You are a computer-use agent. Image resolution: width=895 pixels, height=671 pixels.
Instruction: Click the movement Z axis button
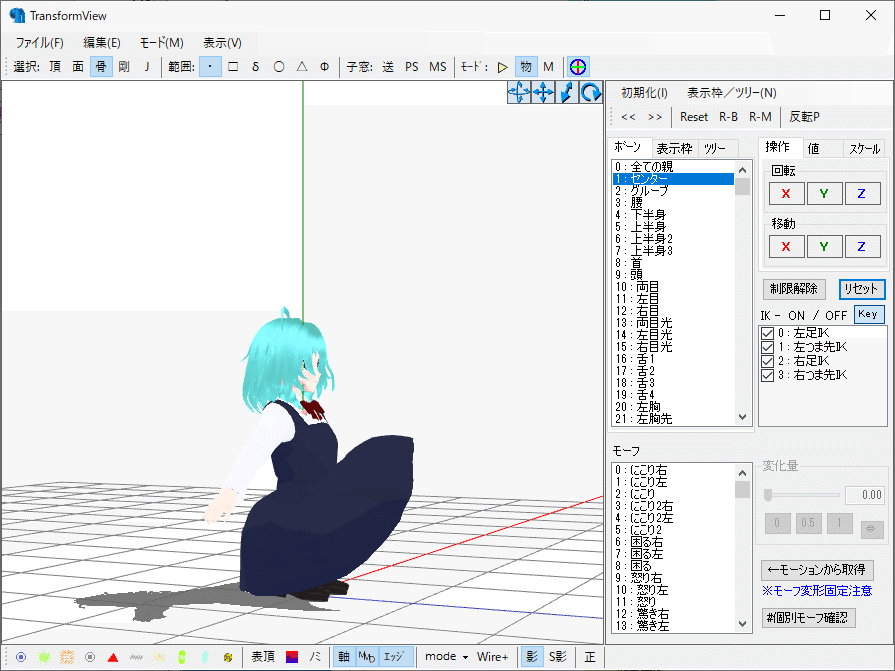click(862, 246)
